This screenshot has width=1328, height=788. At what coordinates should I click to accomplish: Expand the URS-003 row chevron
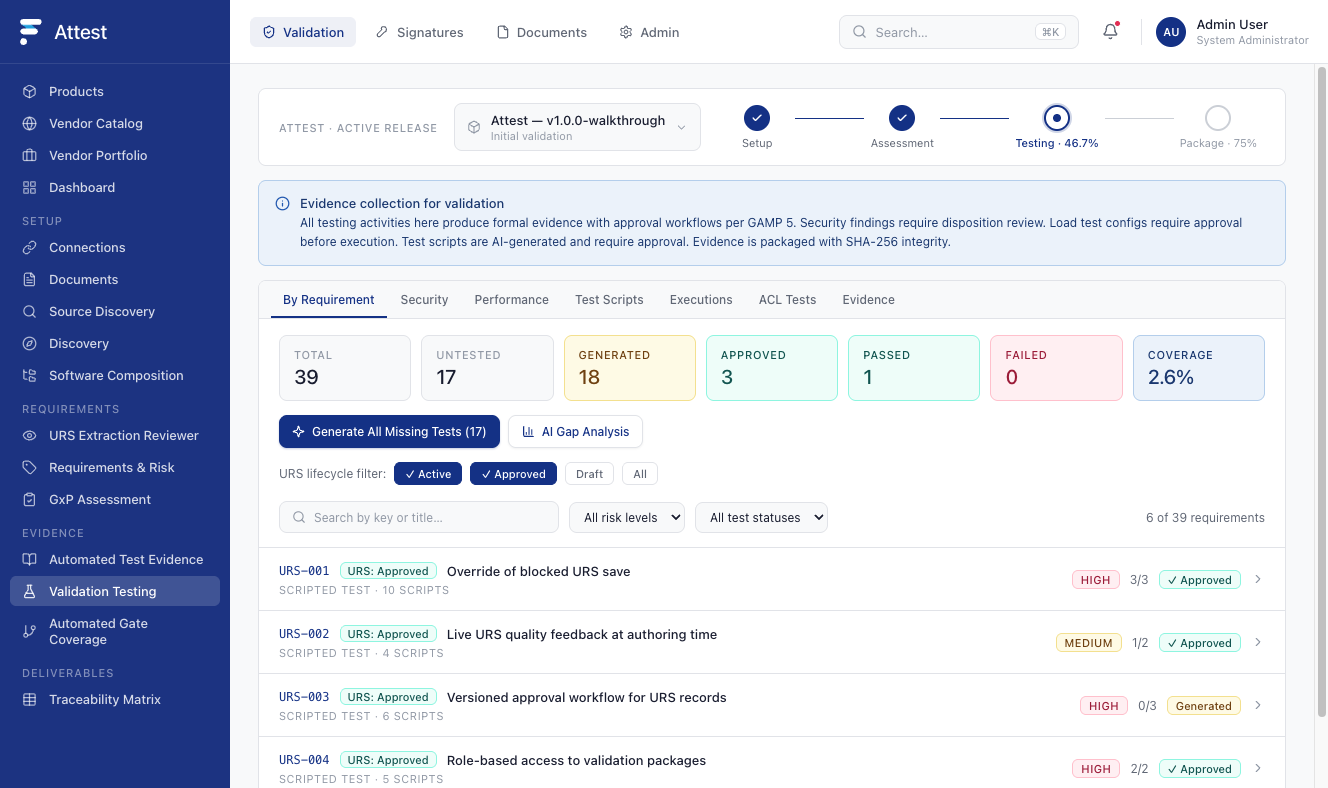[1258, 705]
